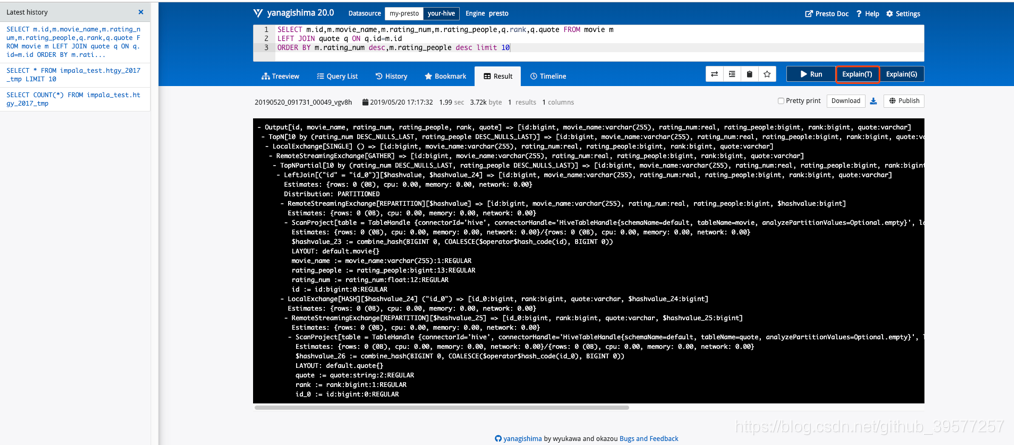Open Presto Doc external link

pos(826,14)
